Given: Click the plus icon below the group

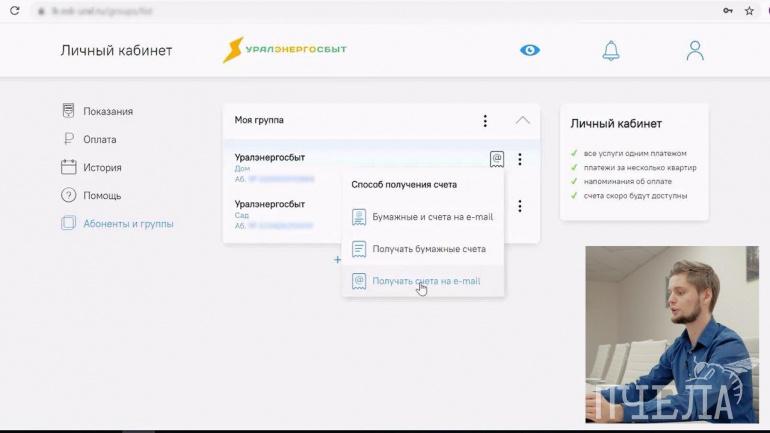Looking at the screenshot, I should (x=337, y=259).
